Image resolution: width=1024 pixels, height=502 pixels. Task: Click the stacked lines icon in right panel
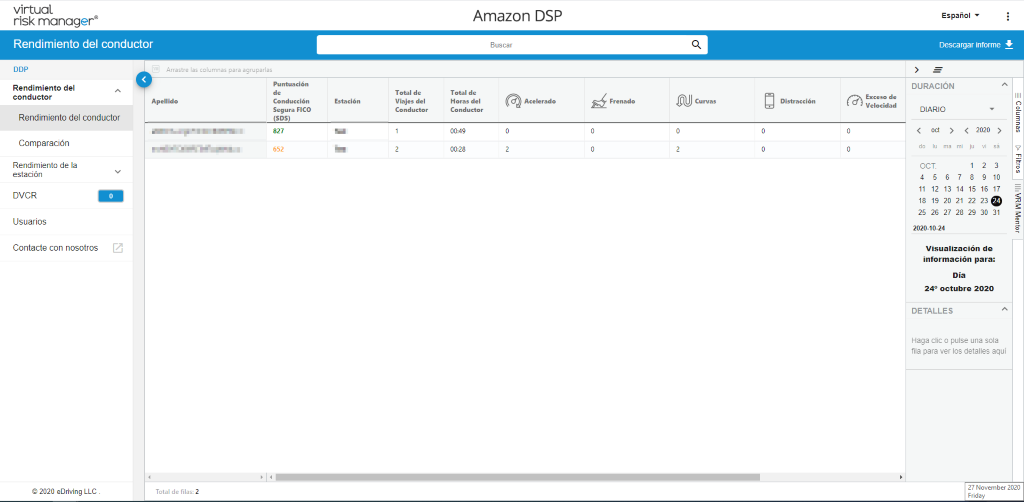coord(938,69)
